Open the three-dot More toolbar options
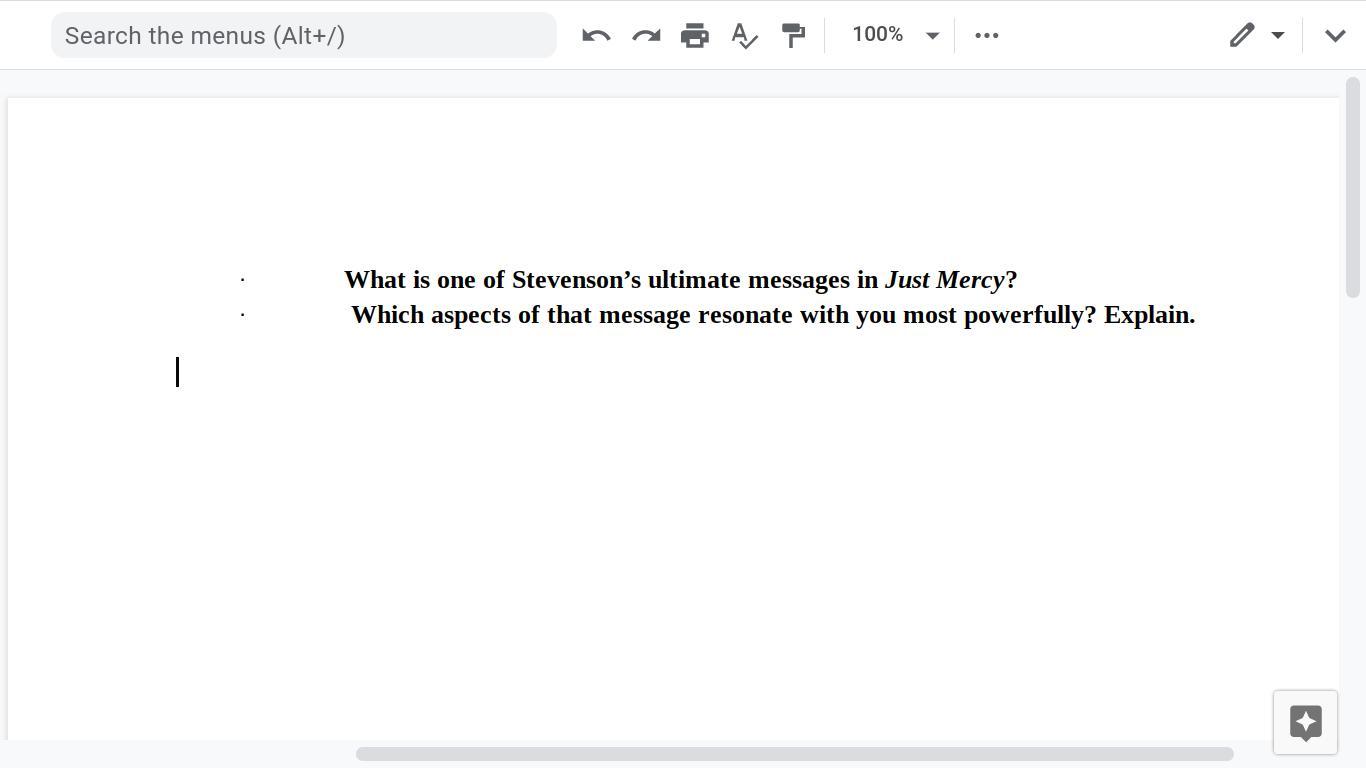 point(986,35)
